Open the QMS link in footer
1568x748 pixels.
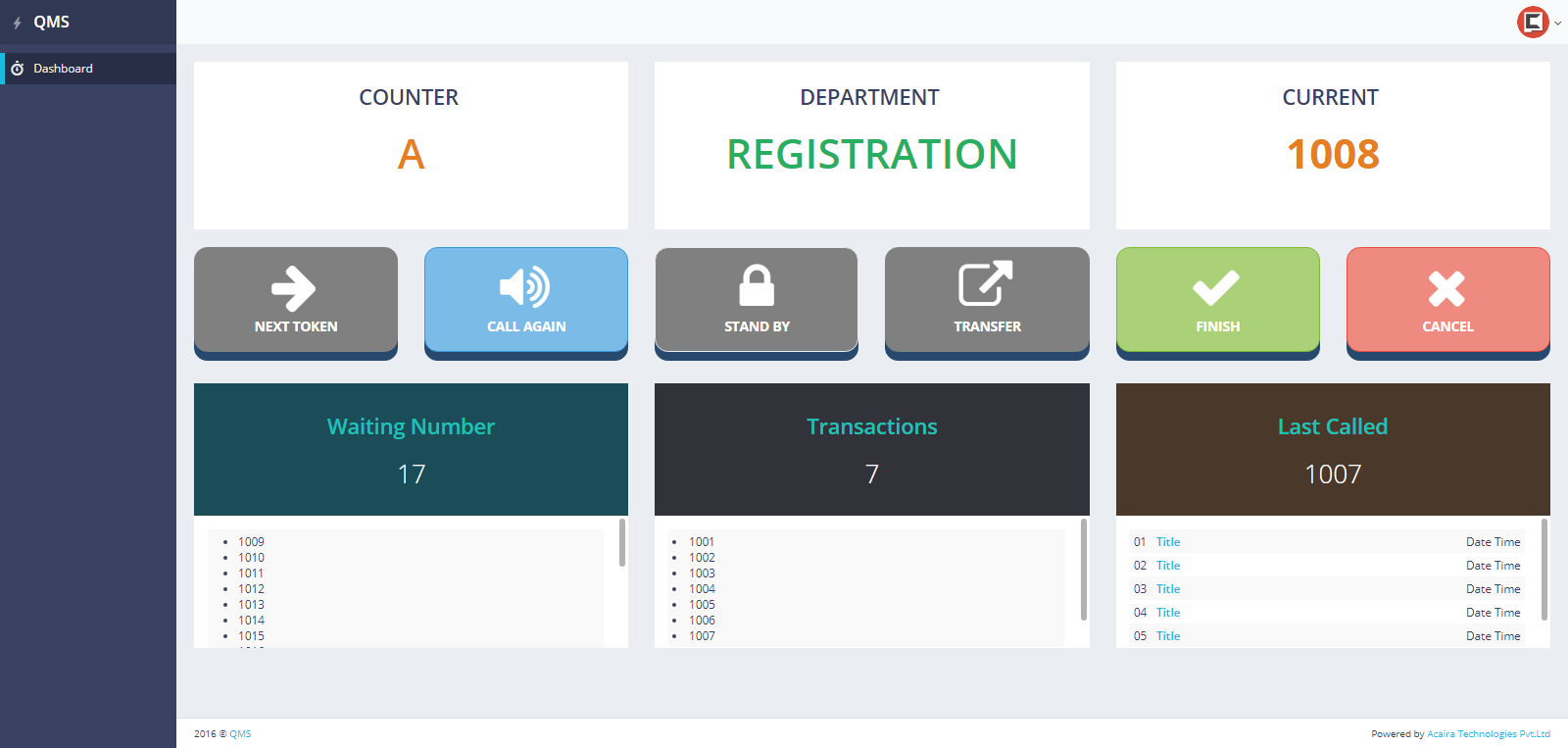click(240, 733)
